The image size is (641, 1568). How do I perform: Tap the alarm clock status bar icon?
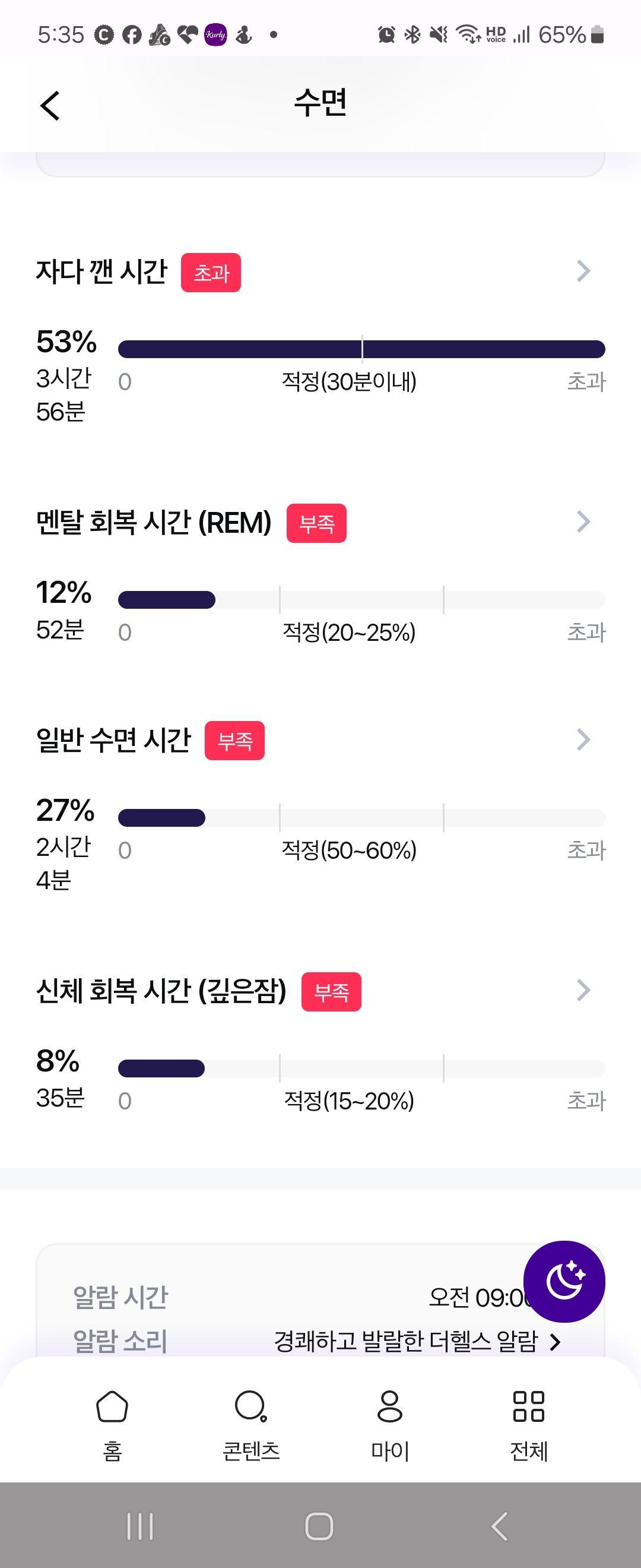click(386, 34)
